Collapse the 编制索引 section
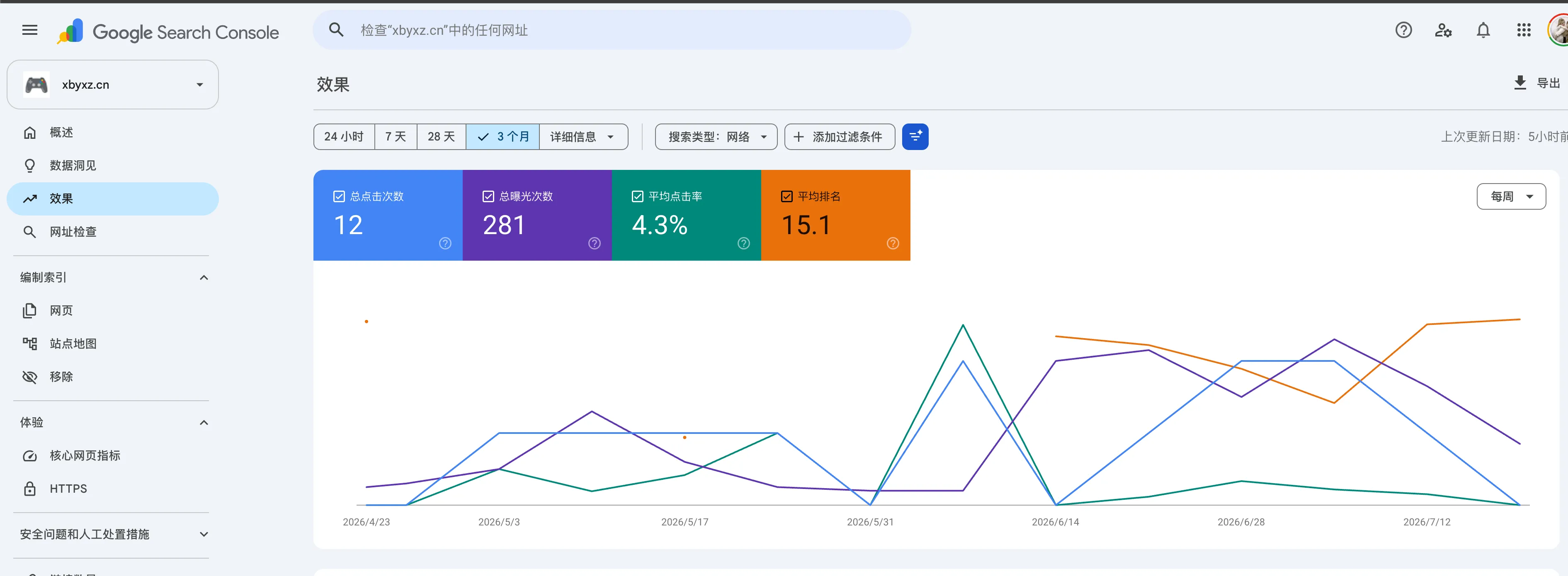This screenshot has width=1568, height=576. tap(204, 277)
